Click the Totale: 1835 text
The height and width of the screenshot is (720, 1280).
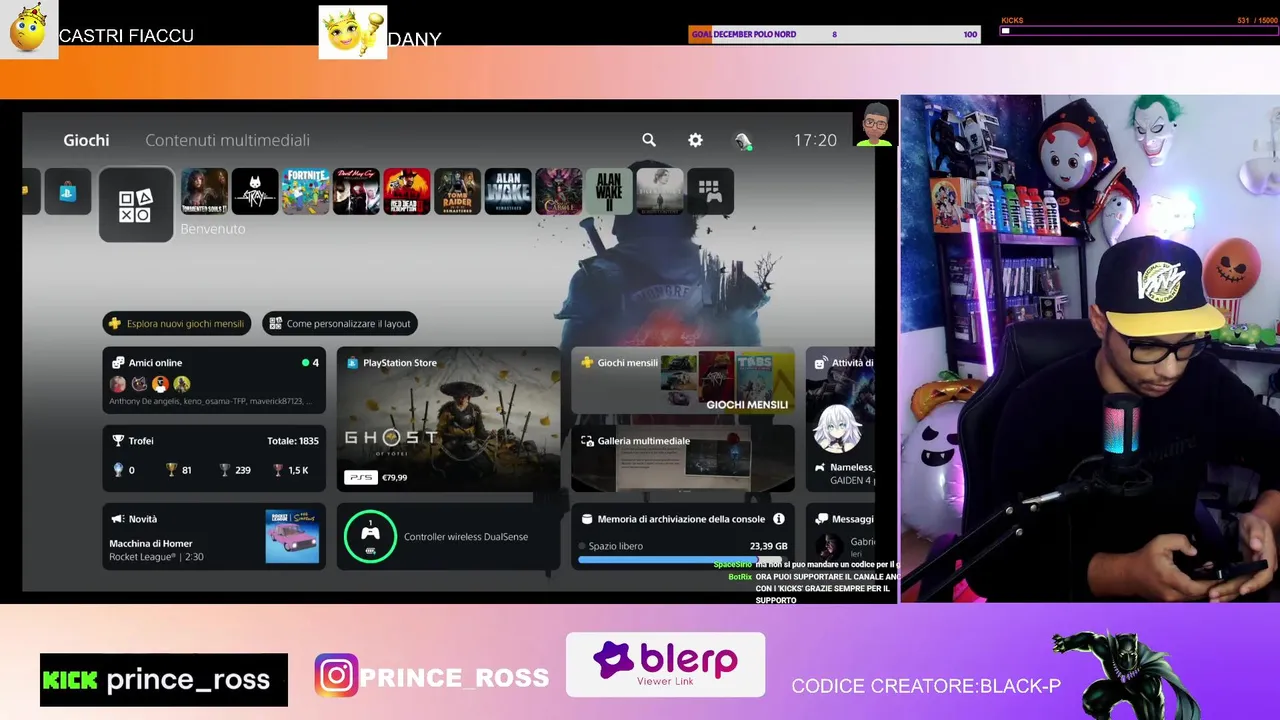[293, 441]
